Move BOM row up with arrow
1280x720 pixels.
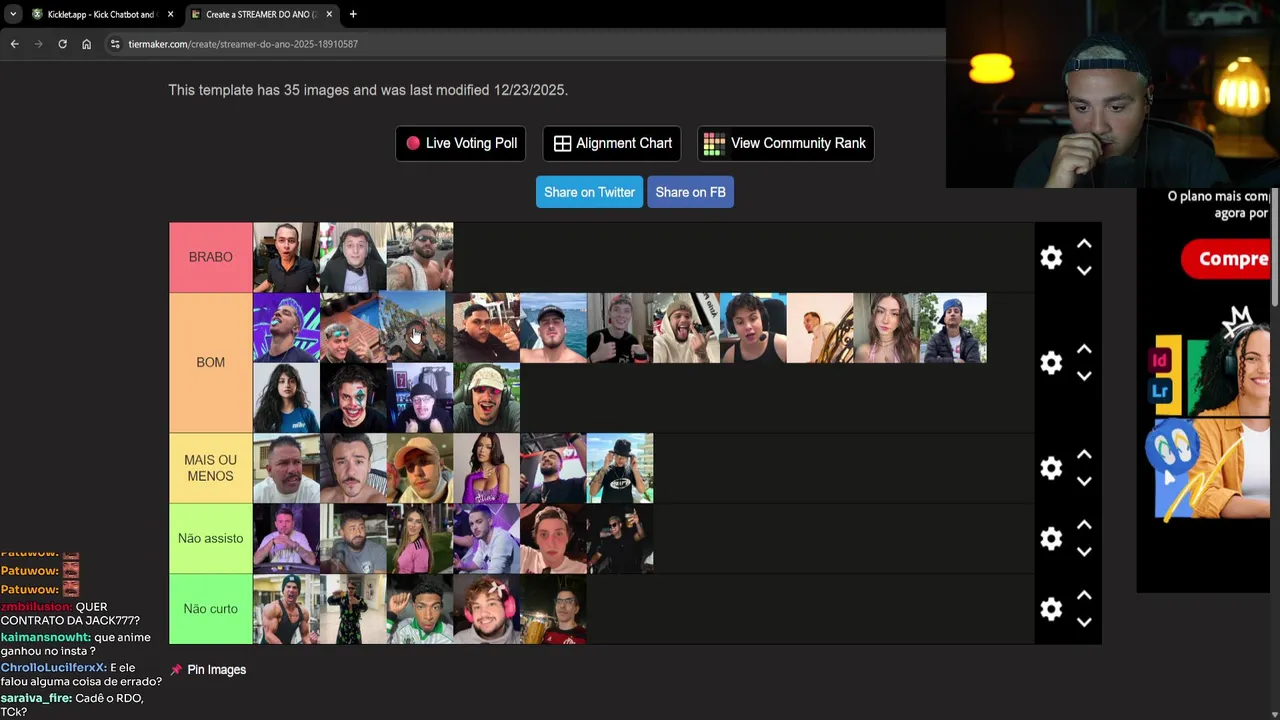tap(1084, 349)
